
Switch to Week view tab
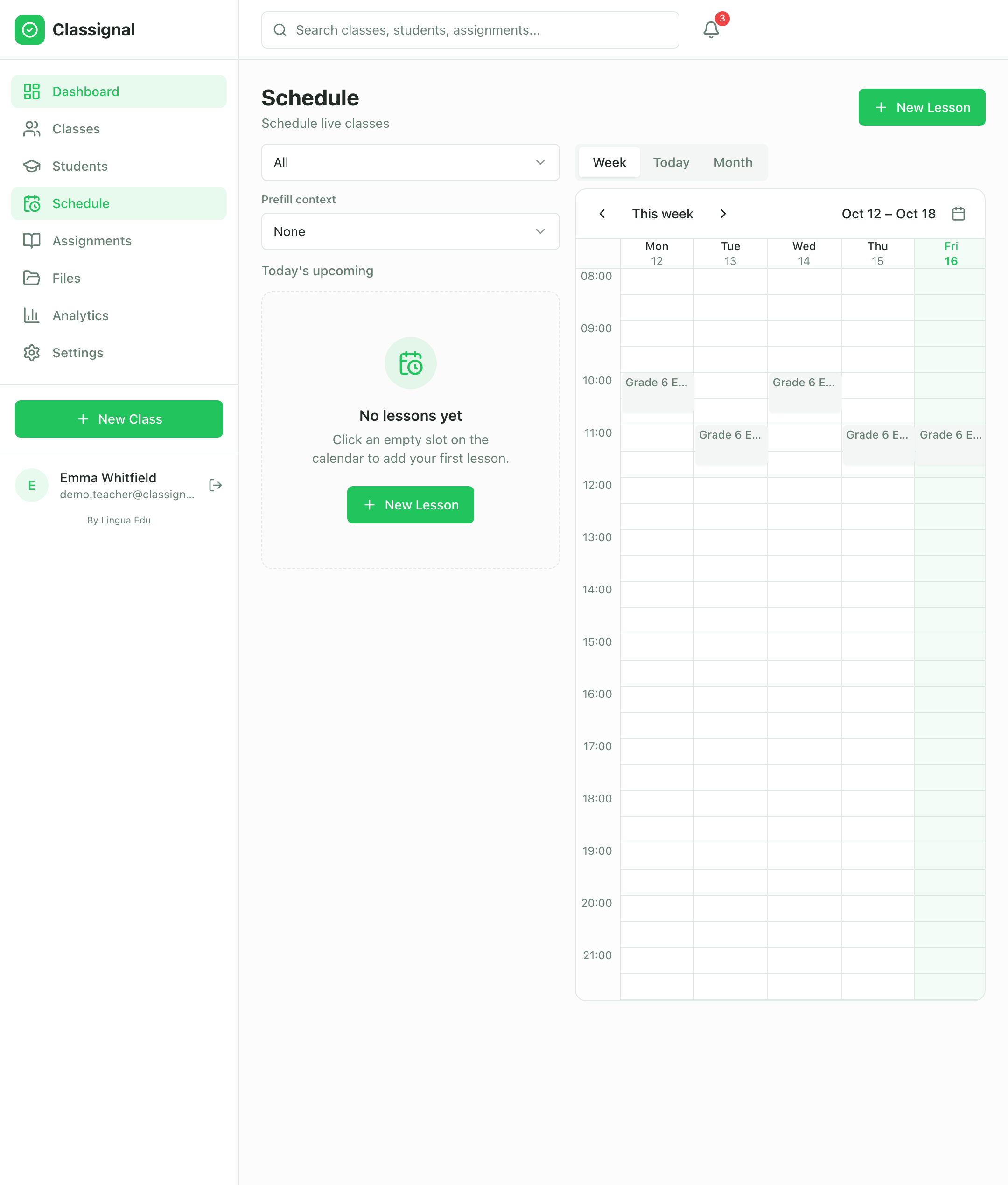point(609,162)
